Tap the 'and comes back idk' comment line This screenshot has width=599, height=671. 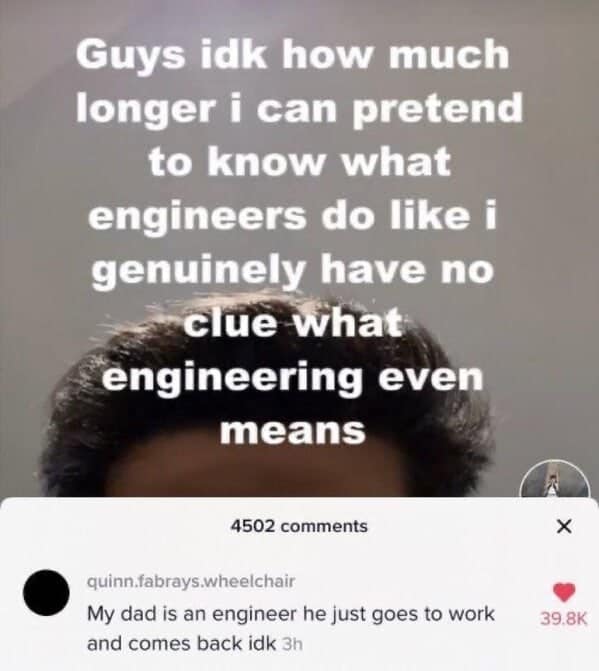click(182, 644)
